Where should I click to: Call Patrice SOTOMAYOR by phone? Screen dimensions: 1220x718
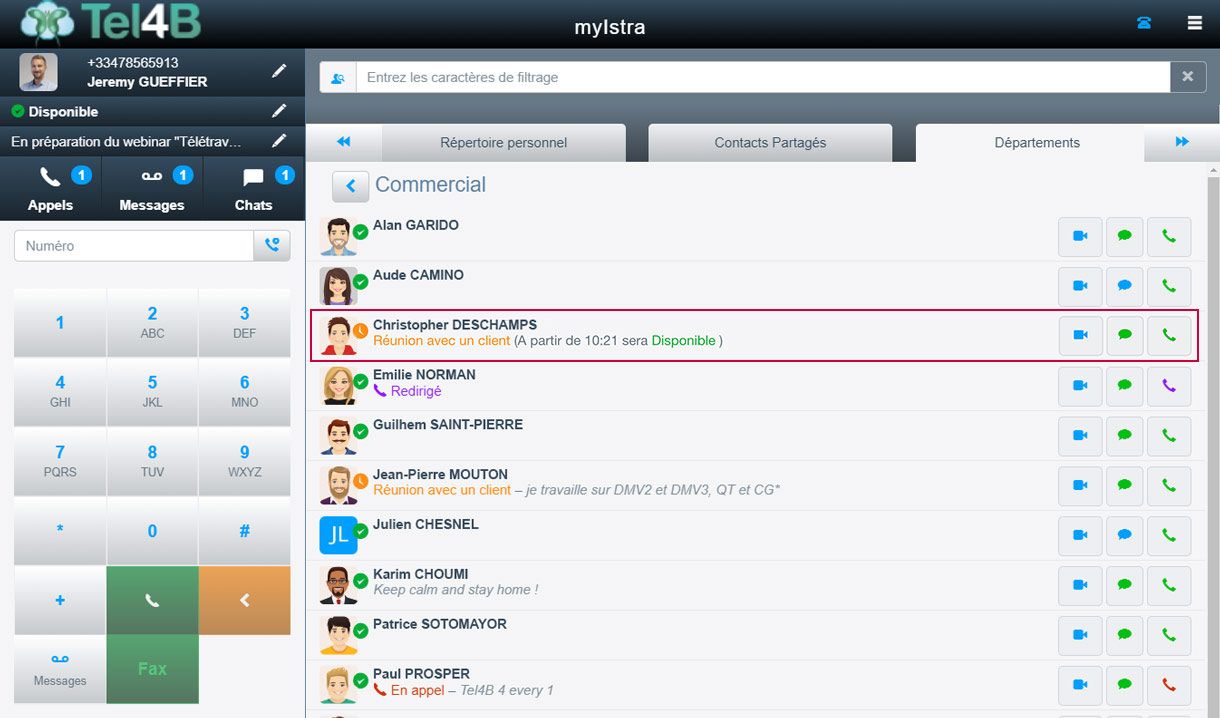coord(1169,636)
